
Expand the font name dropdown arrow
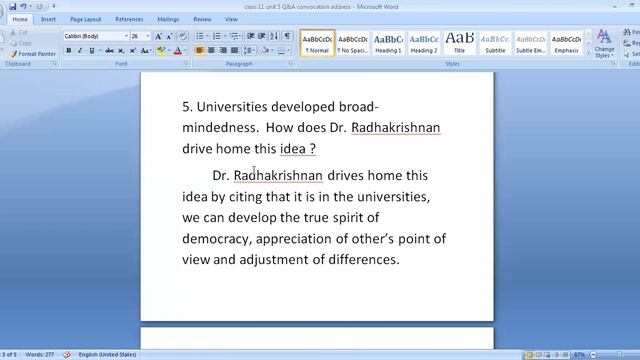point(126,36)
